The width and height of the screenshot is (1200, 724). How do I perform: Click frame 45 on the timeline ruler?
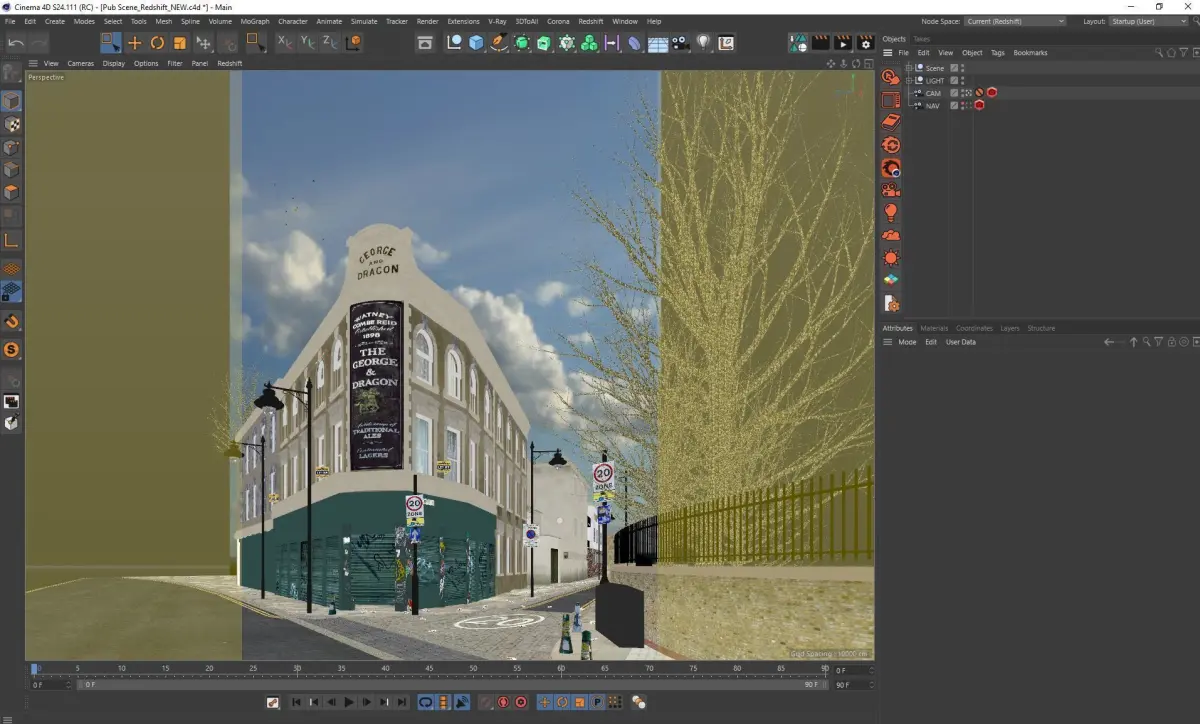(429, 668)
